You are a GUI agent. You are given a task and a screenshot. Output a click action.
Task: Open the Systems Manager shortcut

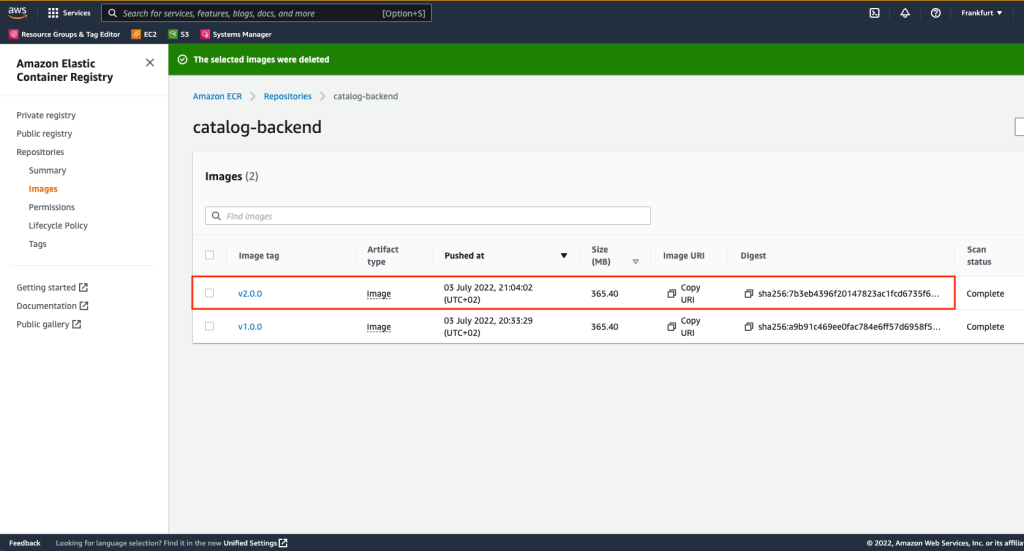pyautogui.click(x=236, y=34)
